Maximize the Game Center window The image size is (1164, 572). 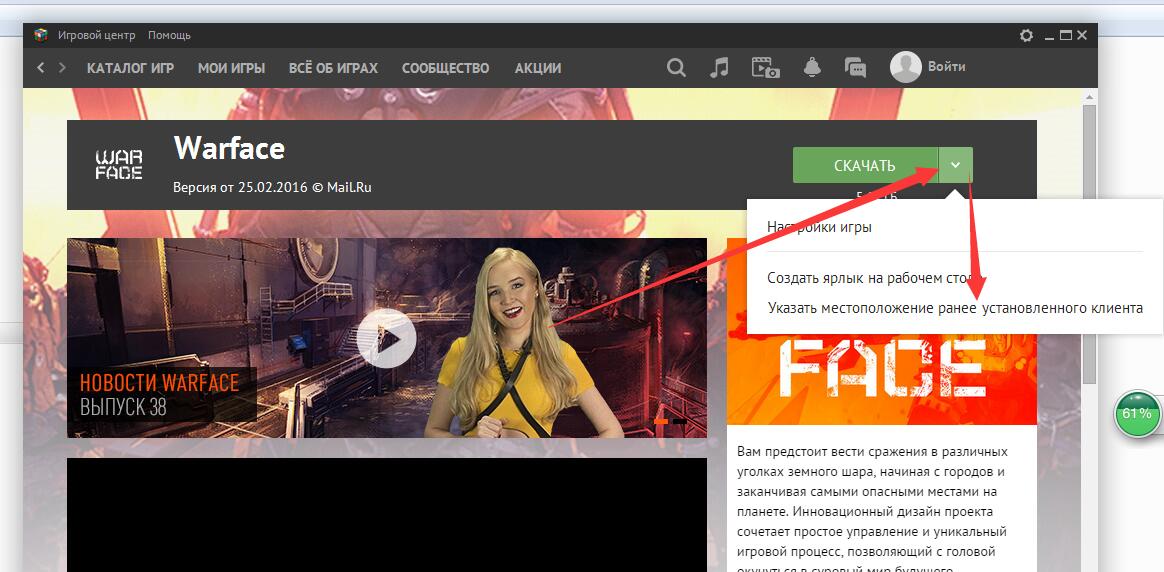click(x=1066, y=35)
